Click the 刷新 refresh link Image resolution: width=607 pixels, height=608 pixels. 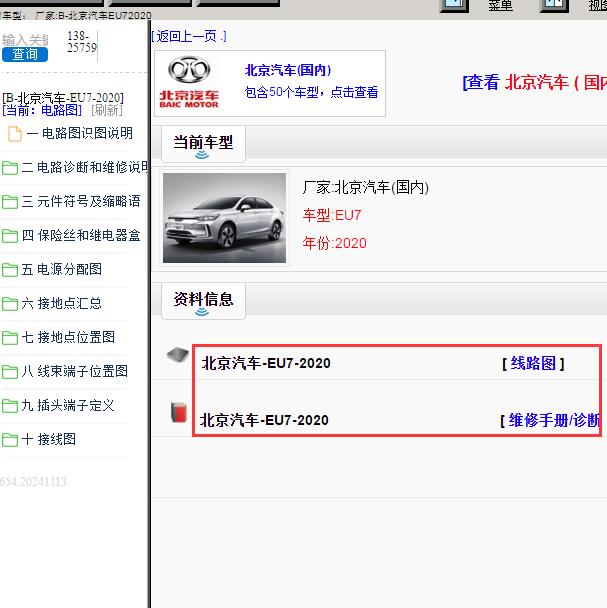[107, 110]
